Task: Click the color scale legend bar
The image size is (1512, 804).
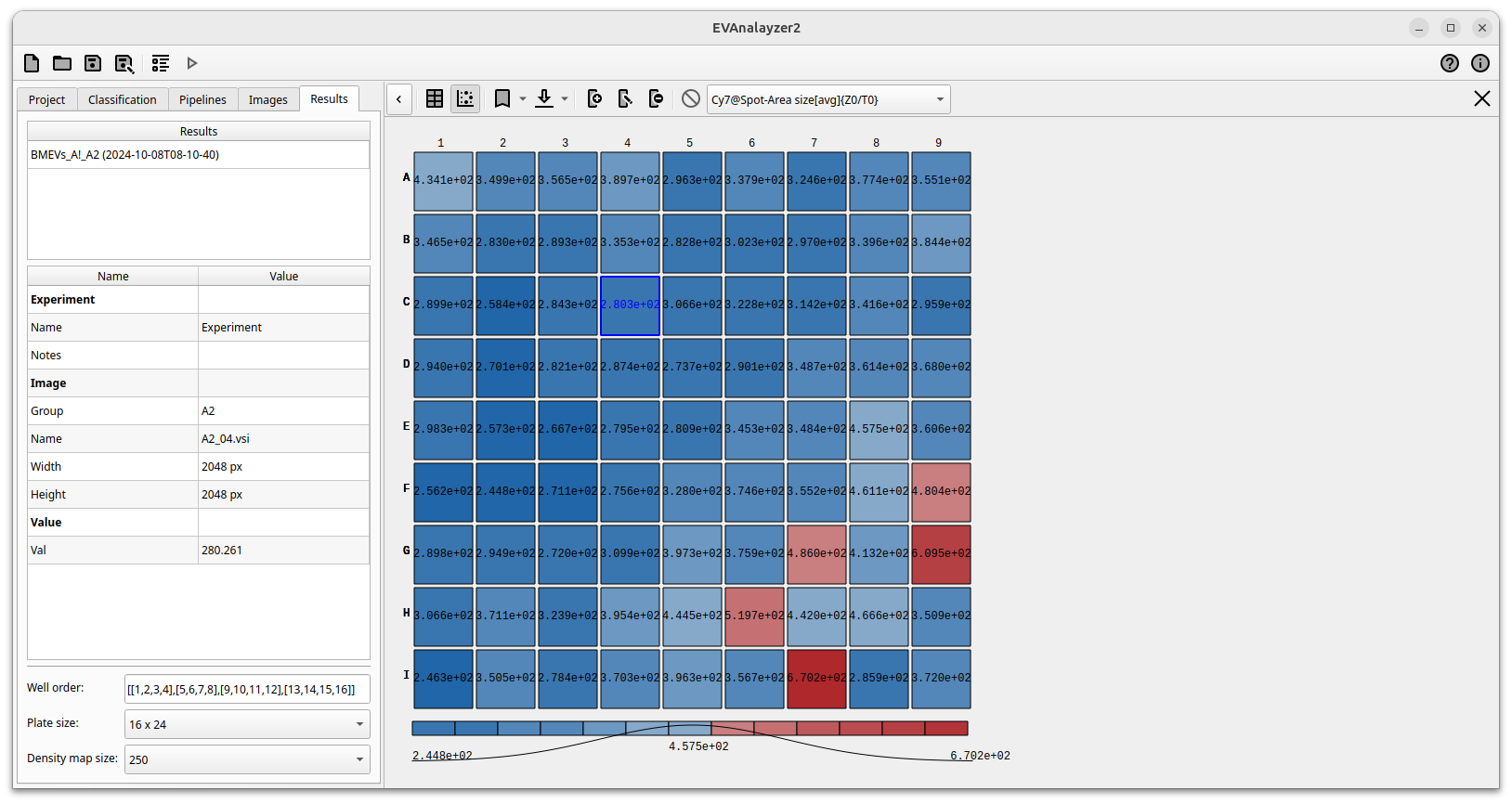Action: (x=690, y=729)
